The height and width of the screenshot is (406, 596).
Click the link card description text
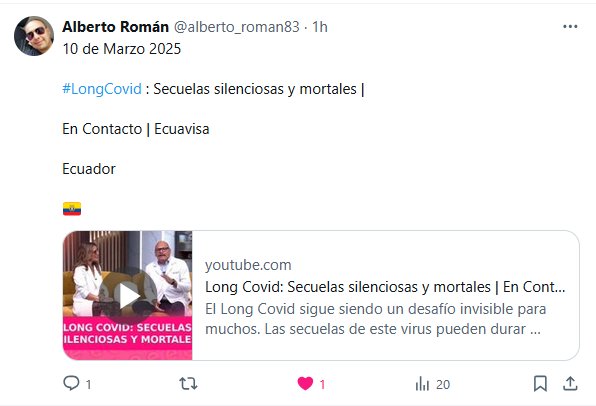click(376, 319)
